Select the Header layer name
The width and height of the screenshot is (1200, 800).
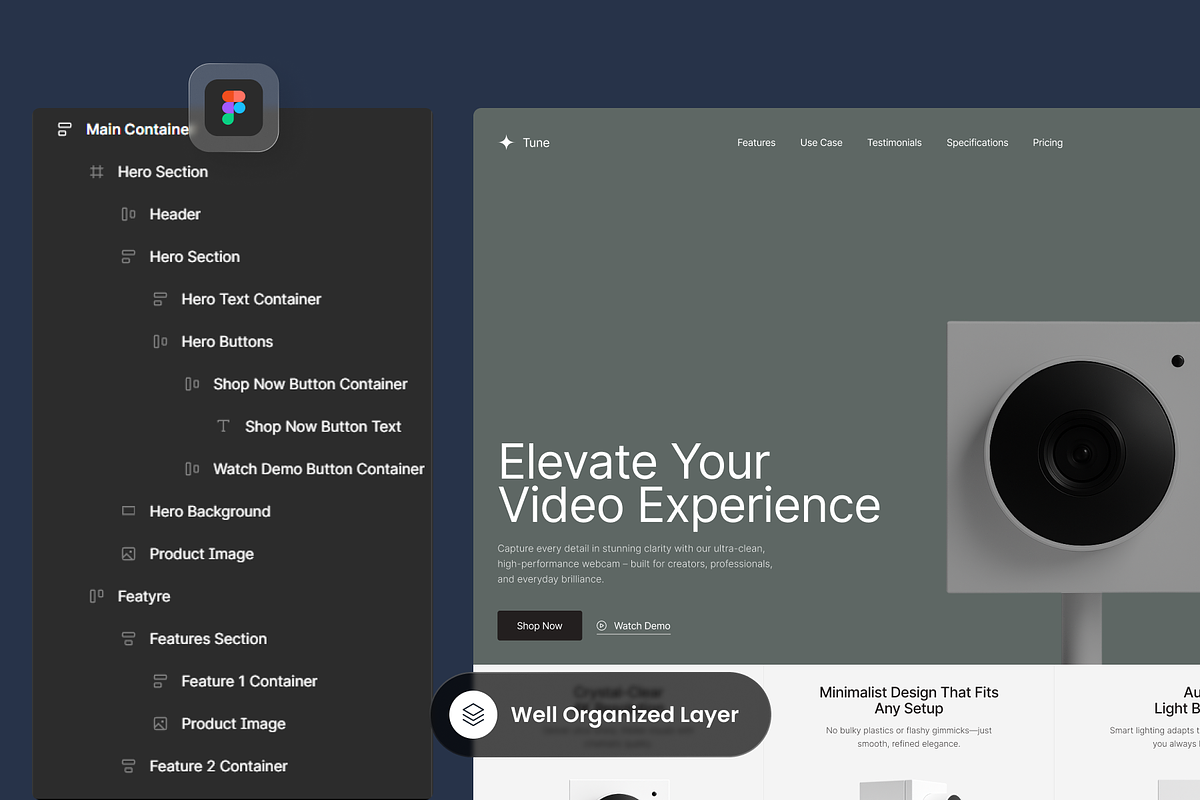pos(175,214)
